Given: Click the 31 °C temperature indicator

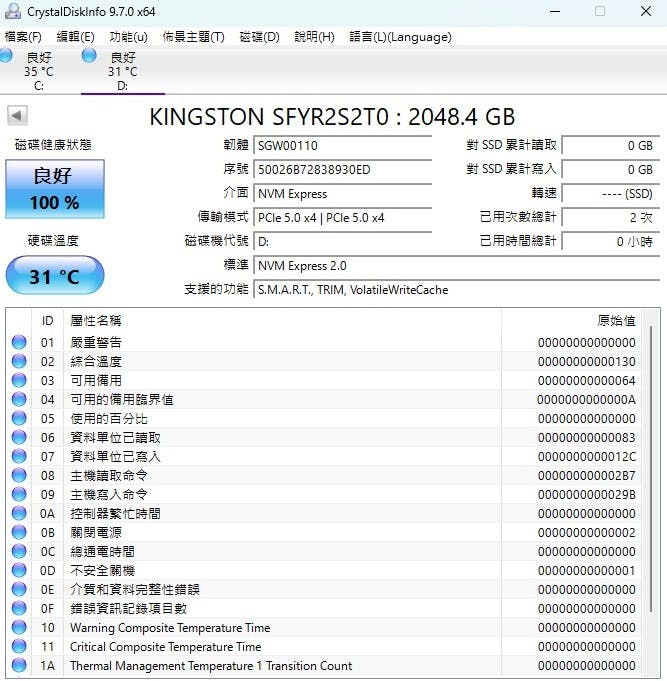Looking at the screenshot, I should (x=55, y=276).
